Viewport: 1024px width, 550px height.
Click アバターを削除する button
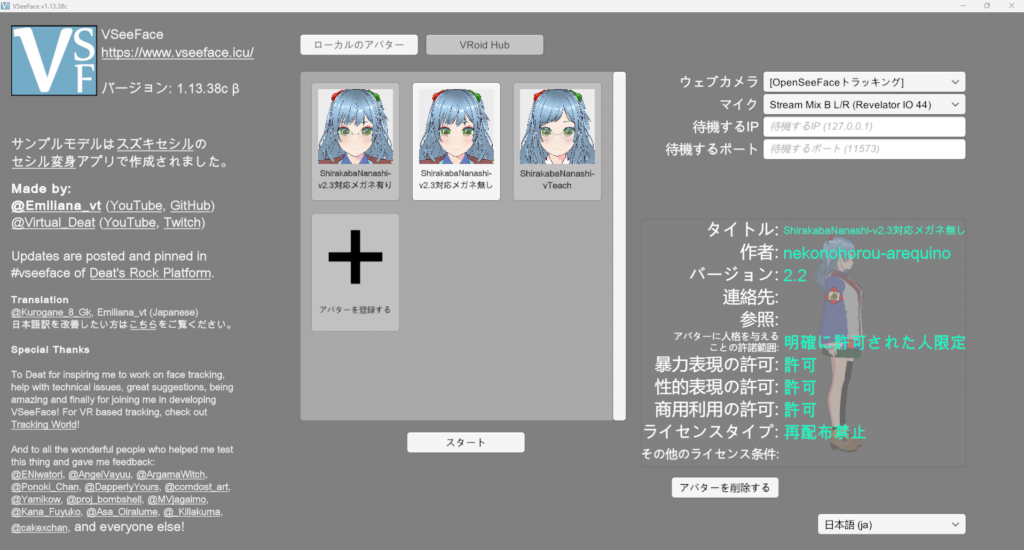tap(725, 488)
